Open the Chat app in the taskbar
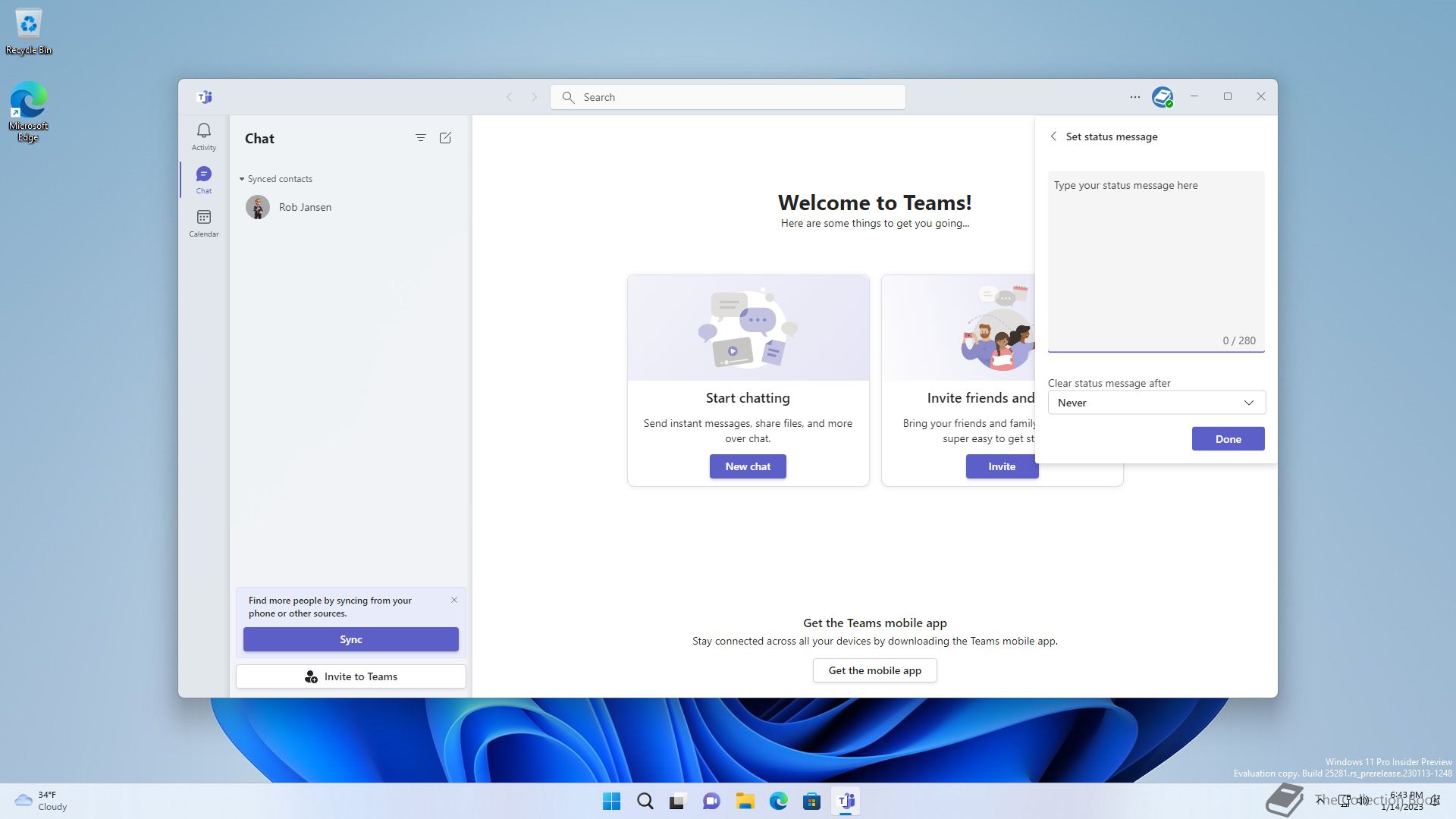Screen dimensions: 1456x819 pos(711,801)
